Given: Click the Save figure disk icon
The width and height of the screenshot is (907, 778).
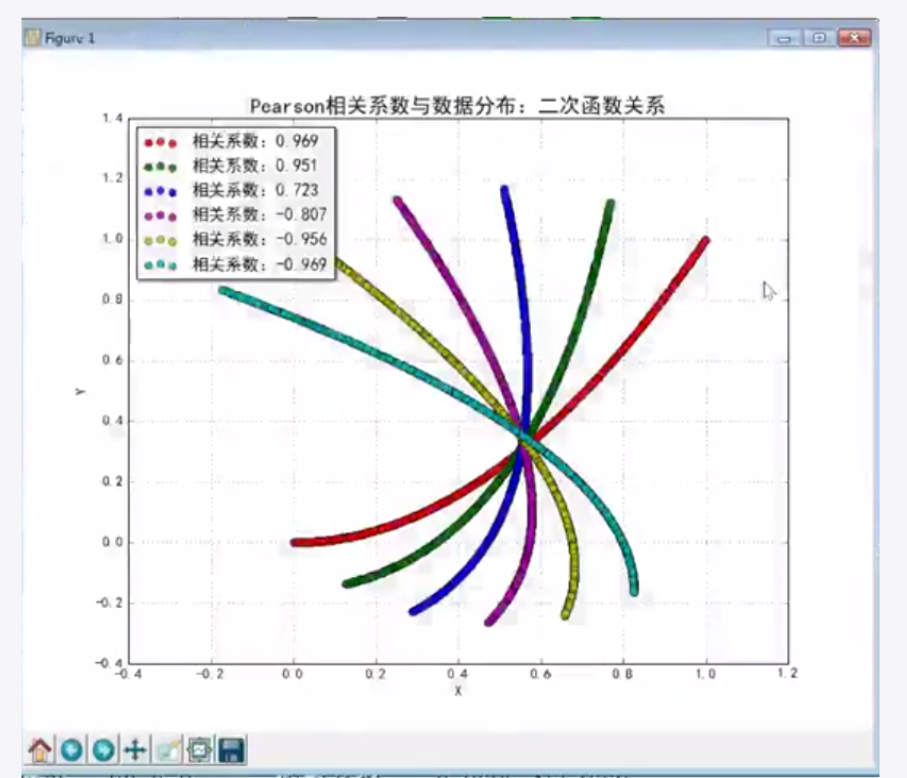Looking at the screenshot, I should (231, 745).
